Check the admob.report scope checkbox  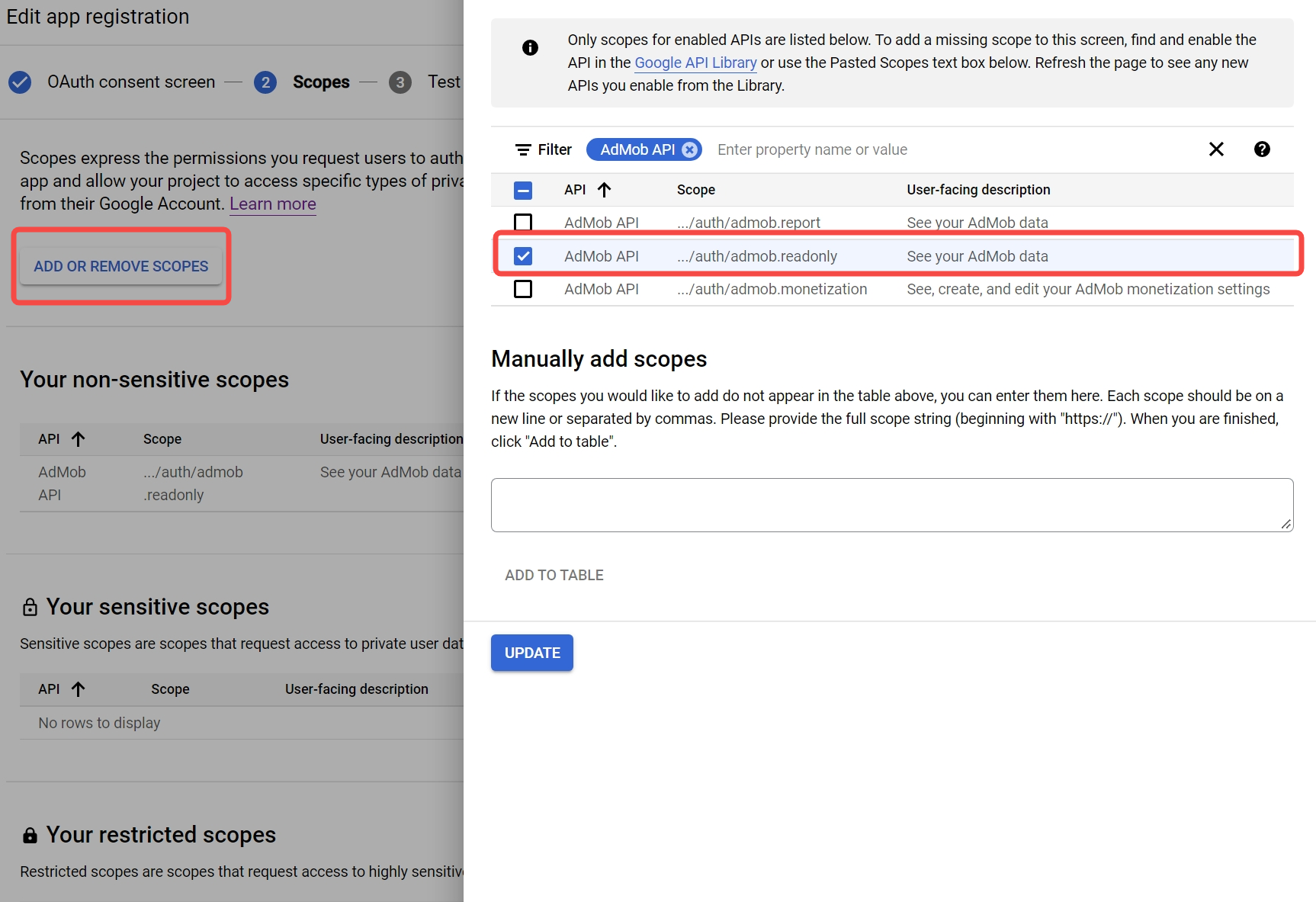523,223
